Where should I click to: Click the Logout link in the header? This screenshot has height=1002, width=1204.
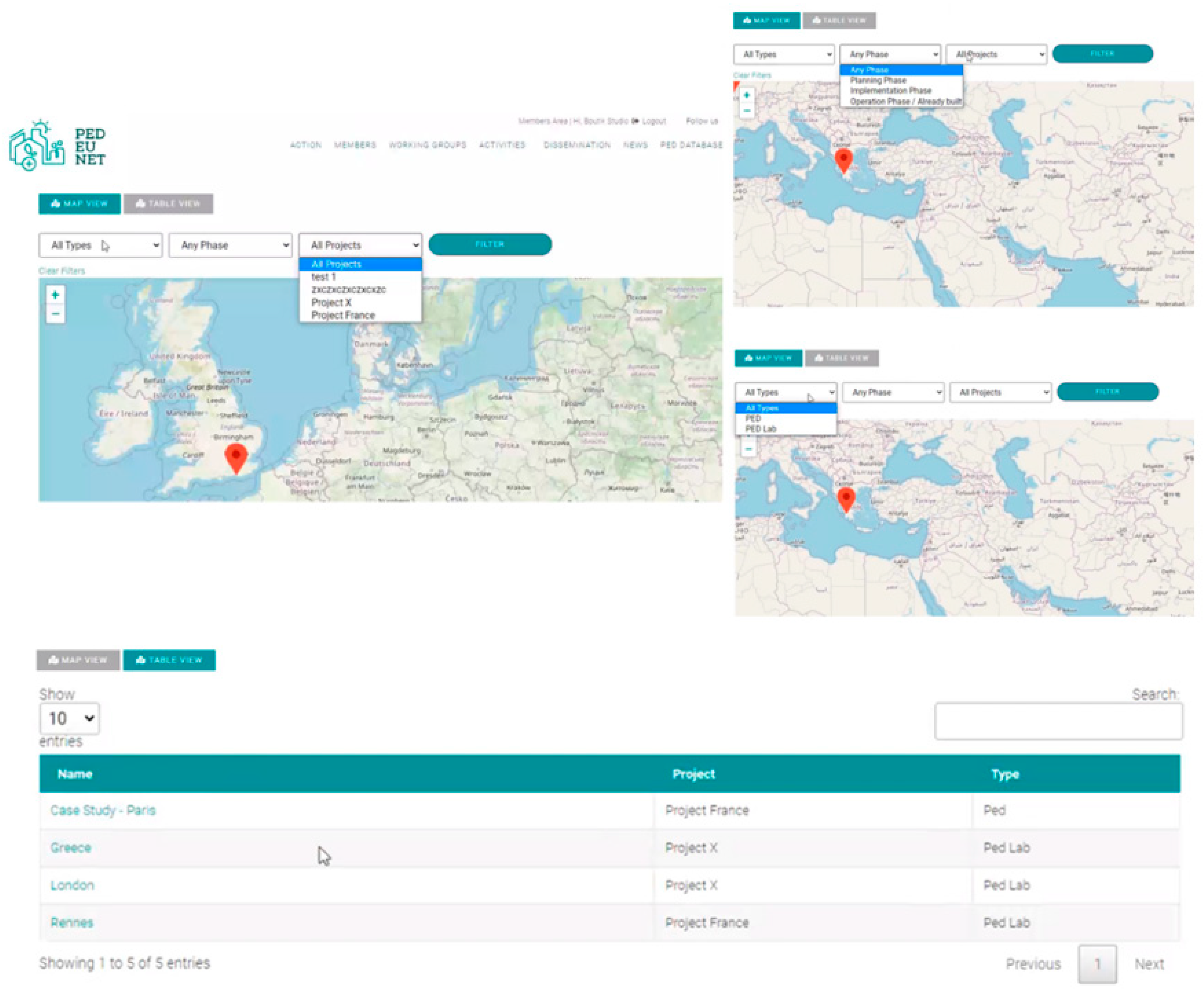(x=654, y=121)
